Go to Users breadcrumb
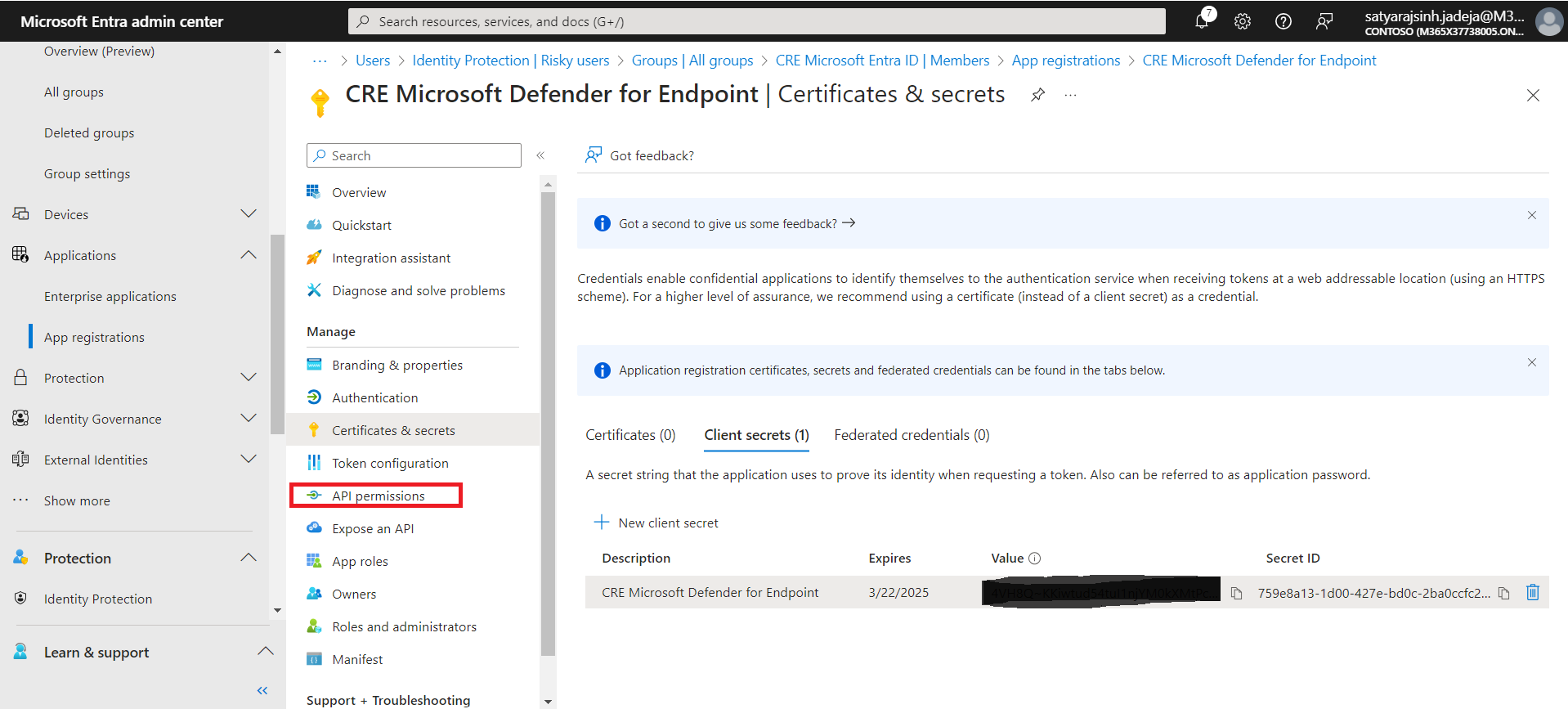The height and width of the screenshot is (709, 1568). pyautogui.click(x=373, y=61)
